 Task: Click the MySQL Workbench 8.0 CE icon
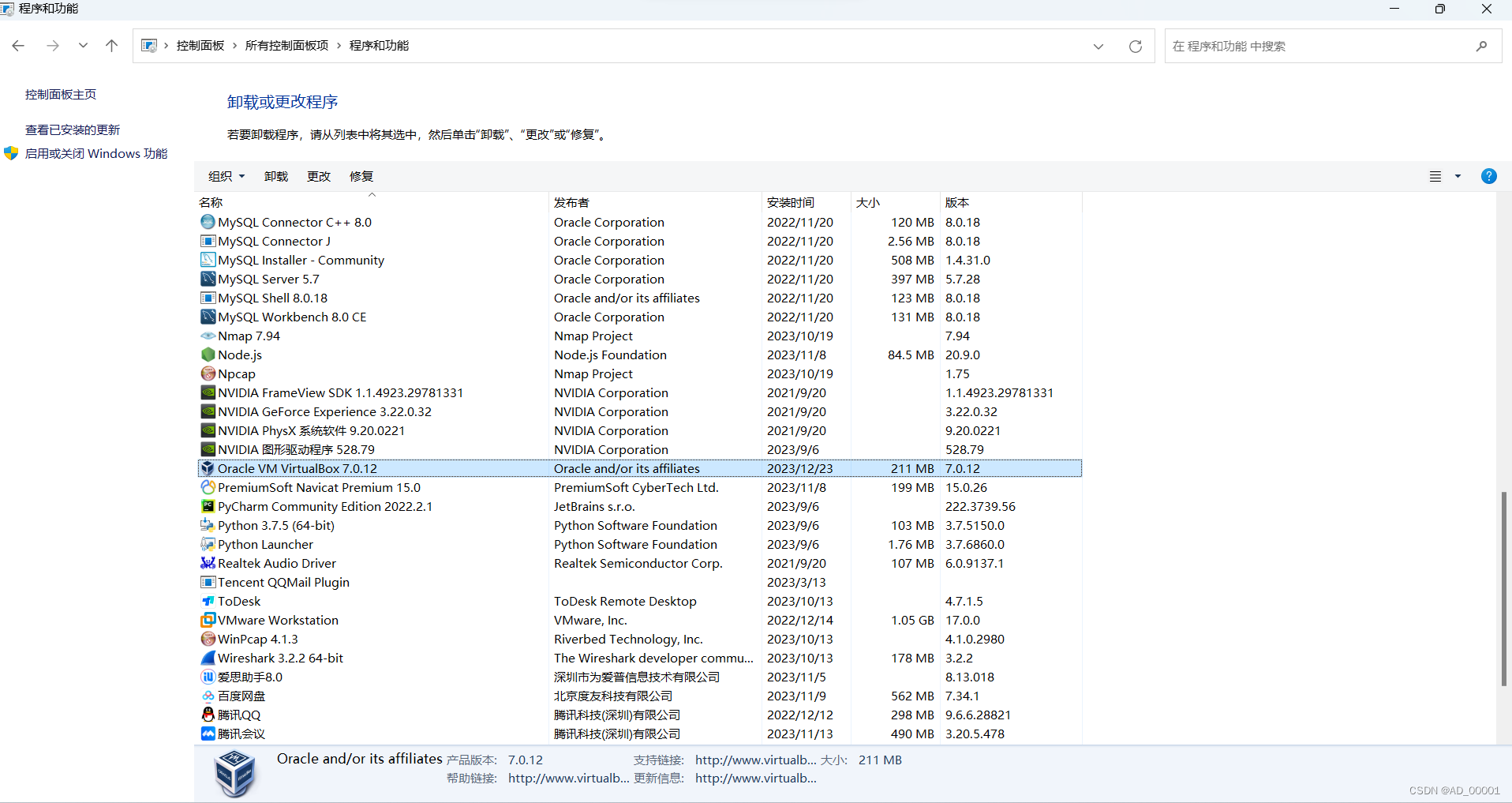point(208,317)
